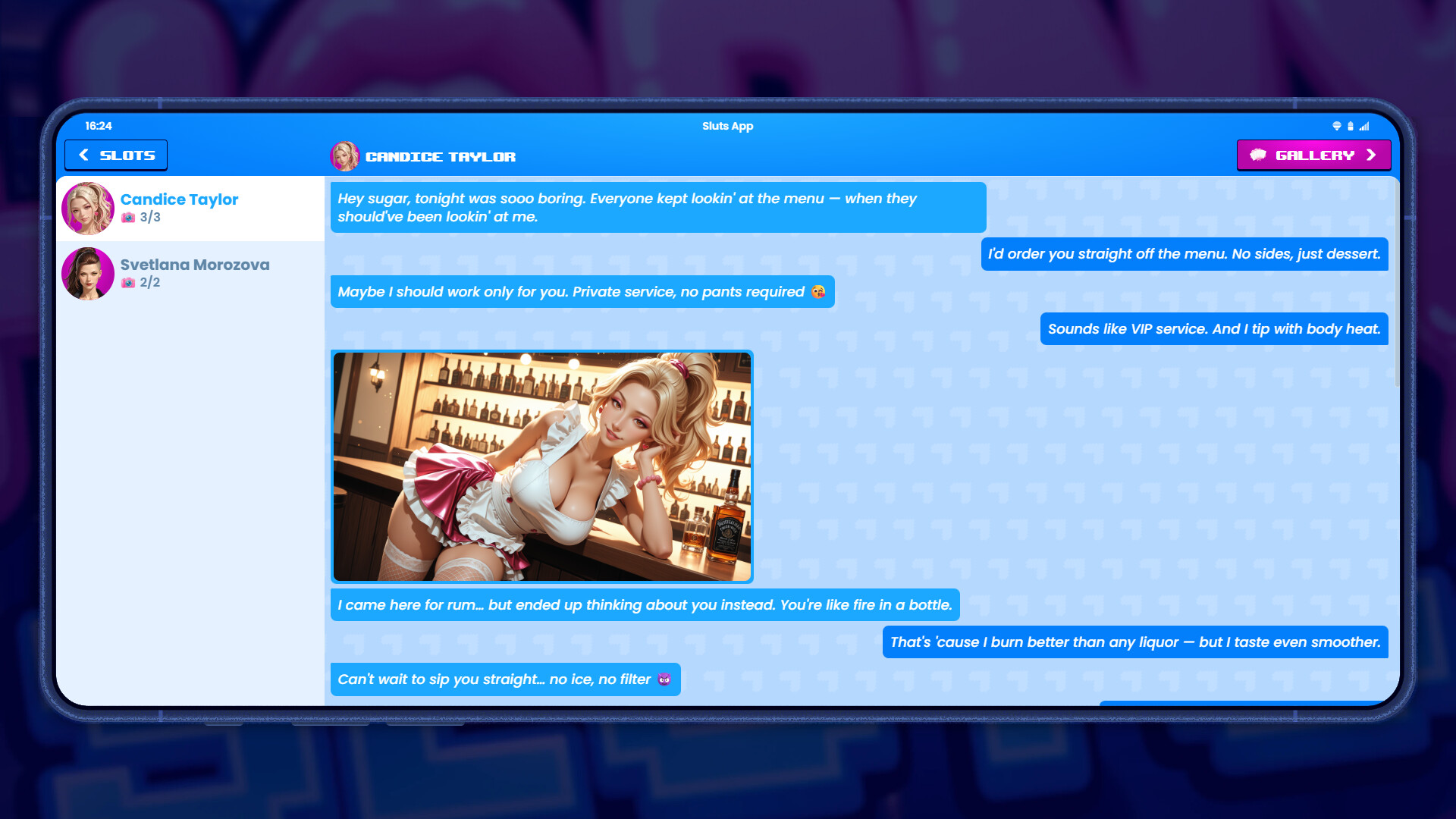Click the reply 'That's 'cause I burn better'
This screenshot has width=1456, height=819.
pos(1135,642)
